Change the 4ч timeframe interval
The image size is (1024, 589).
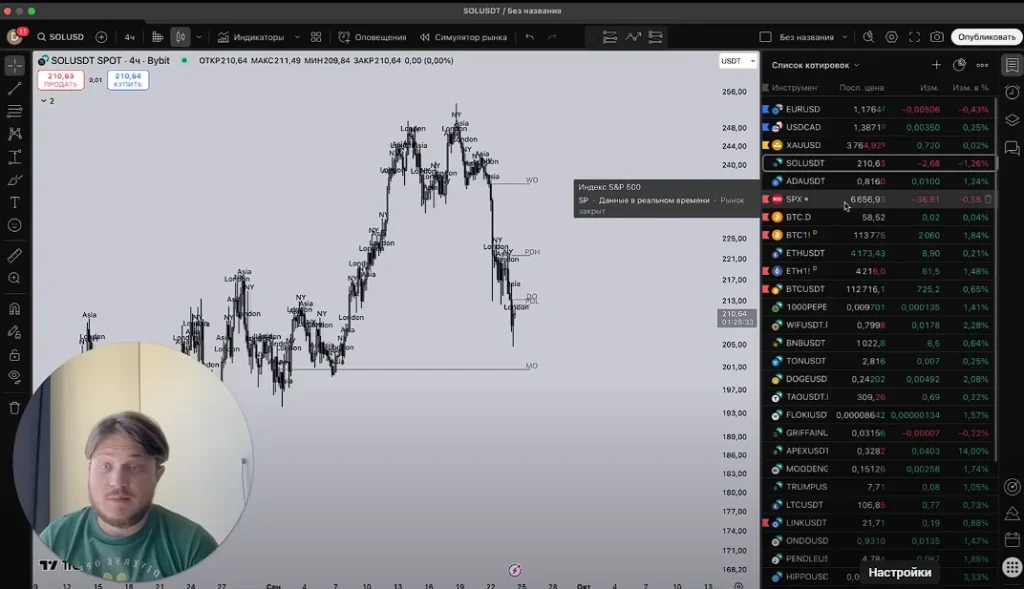tap(129, 37)
